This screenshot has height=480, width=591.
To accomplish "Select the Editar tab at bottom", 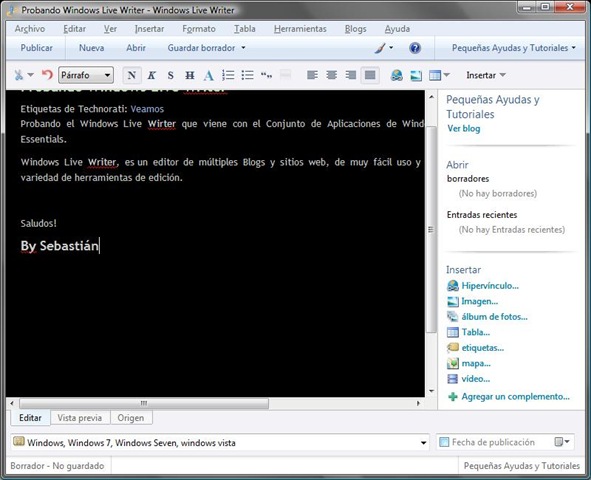I will pyautogui.click(x=30, y=418).
